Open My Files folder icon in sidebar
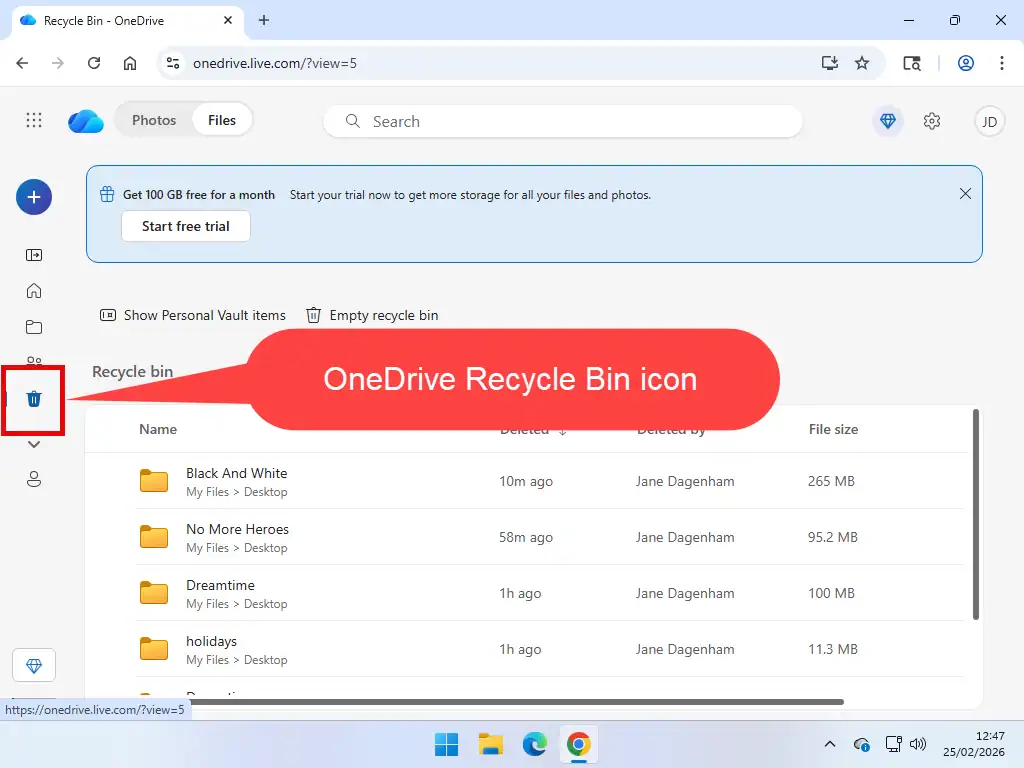Screen dimensions: 1024x768 tap(33, 327)
